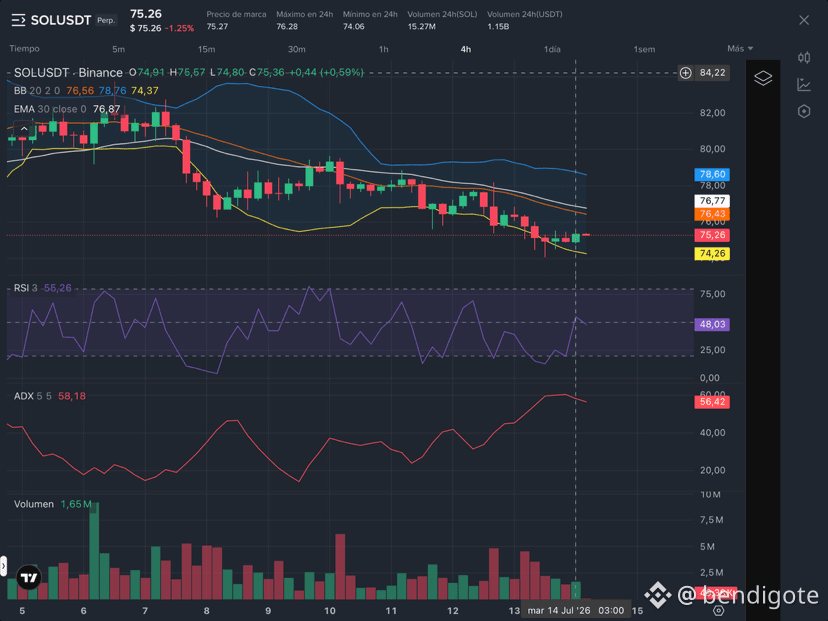Click the -1.25% price change
The height and width of the screenshot is (621, 828).
click(180, 29)
